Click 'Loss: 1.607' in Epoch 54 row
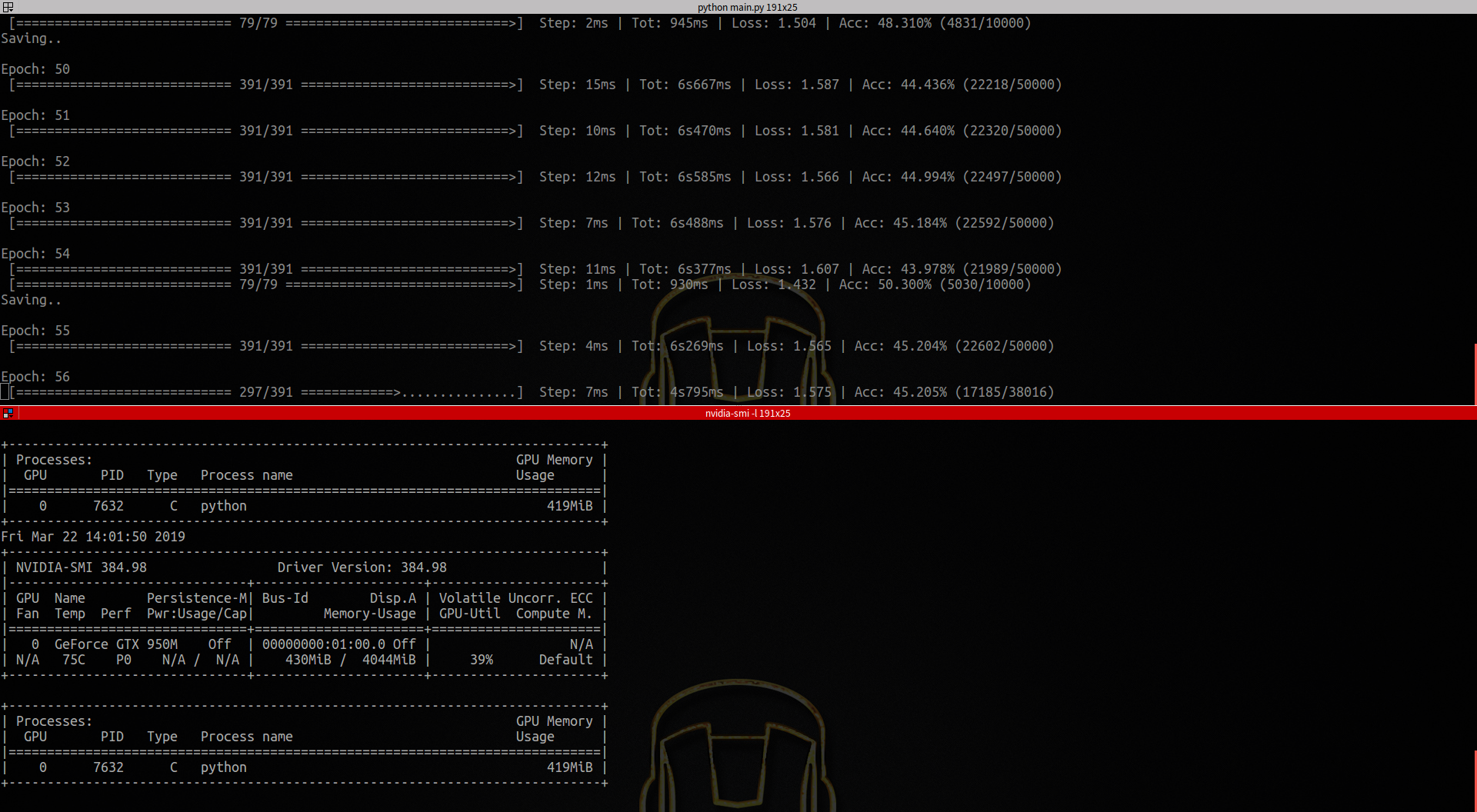This screenshot has width=1477, height=812. [797, 269]
